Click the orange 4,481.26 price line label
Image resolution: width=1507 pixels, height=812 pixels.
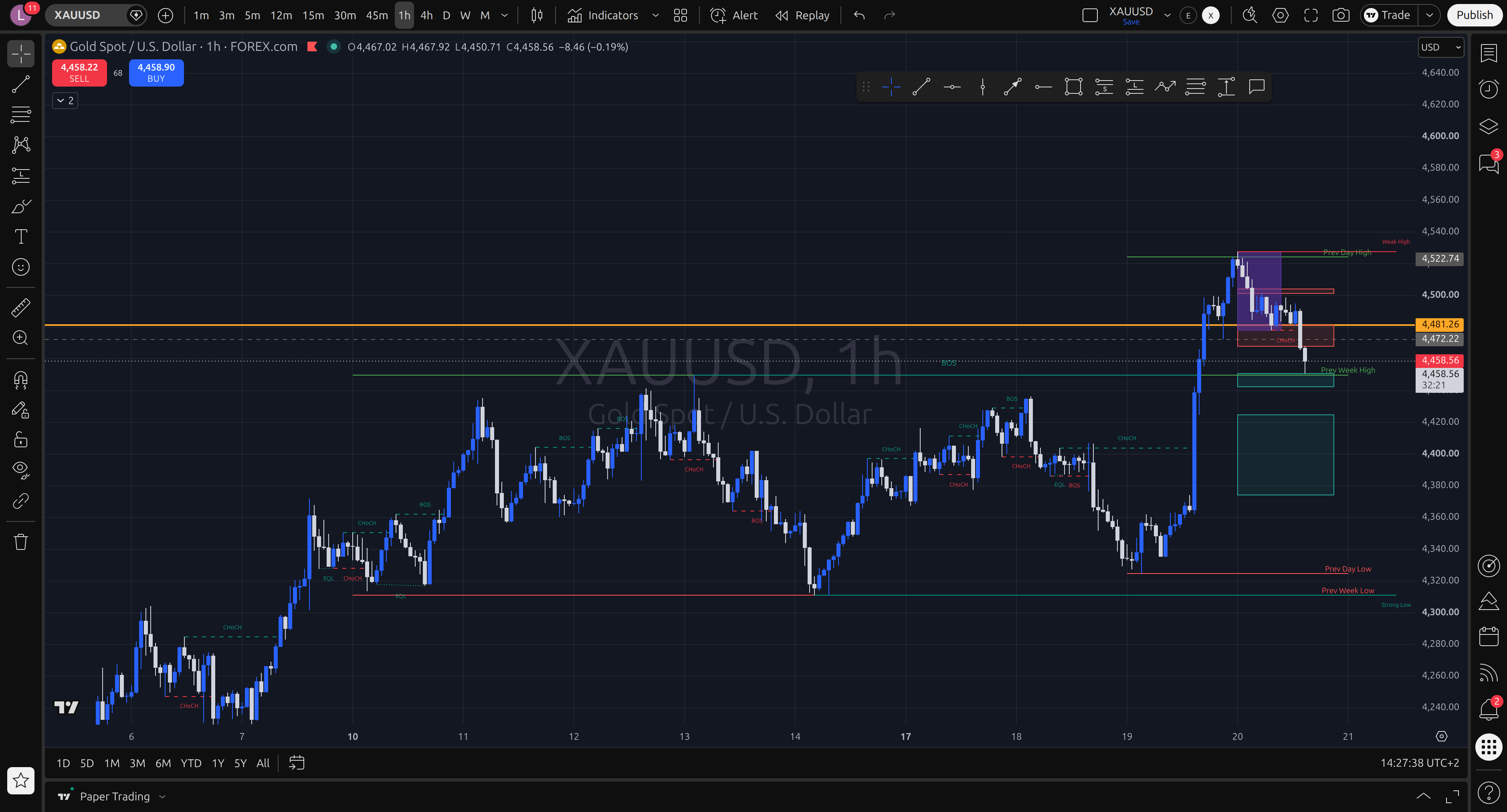pyautogui.click(x=1440, y=324)
